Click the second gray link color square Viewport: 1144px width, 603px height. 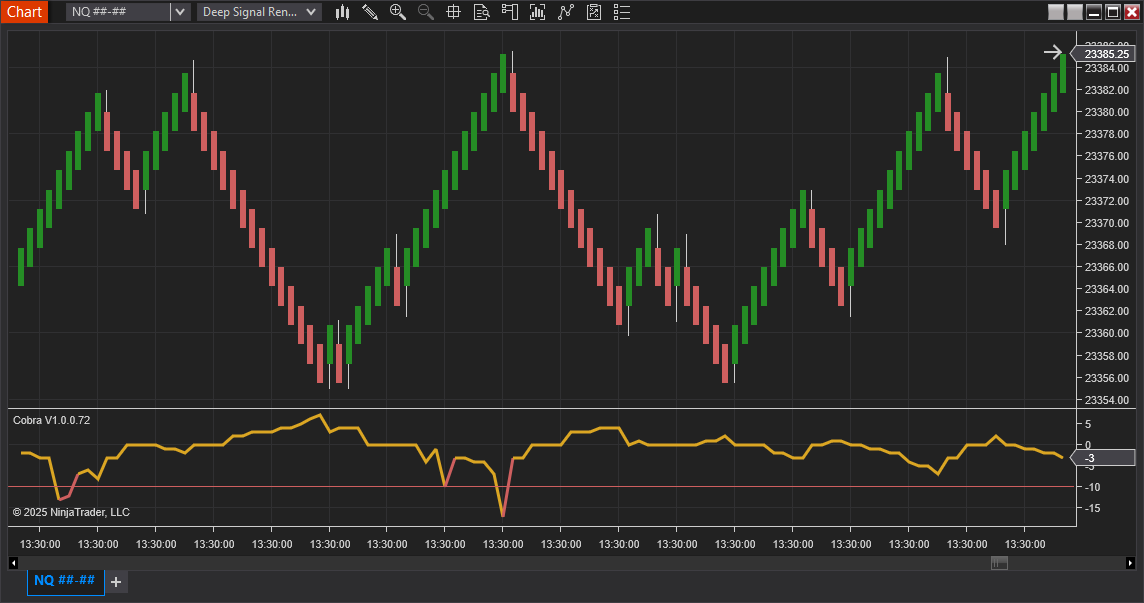(x=1075, y=12)
